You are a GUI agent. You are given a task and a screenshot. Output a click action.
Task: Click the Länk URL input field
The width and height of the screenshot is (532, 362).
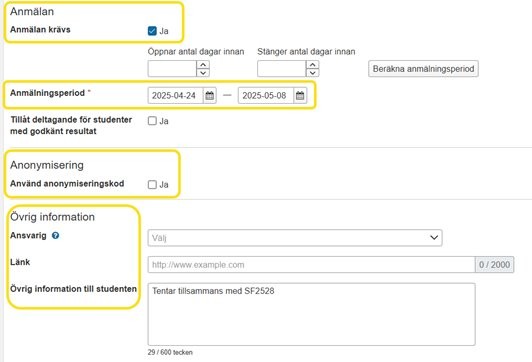tap(311, 265)
